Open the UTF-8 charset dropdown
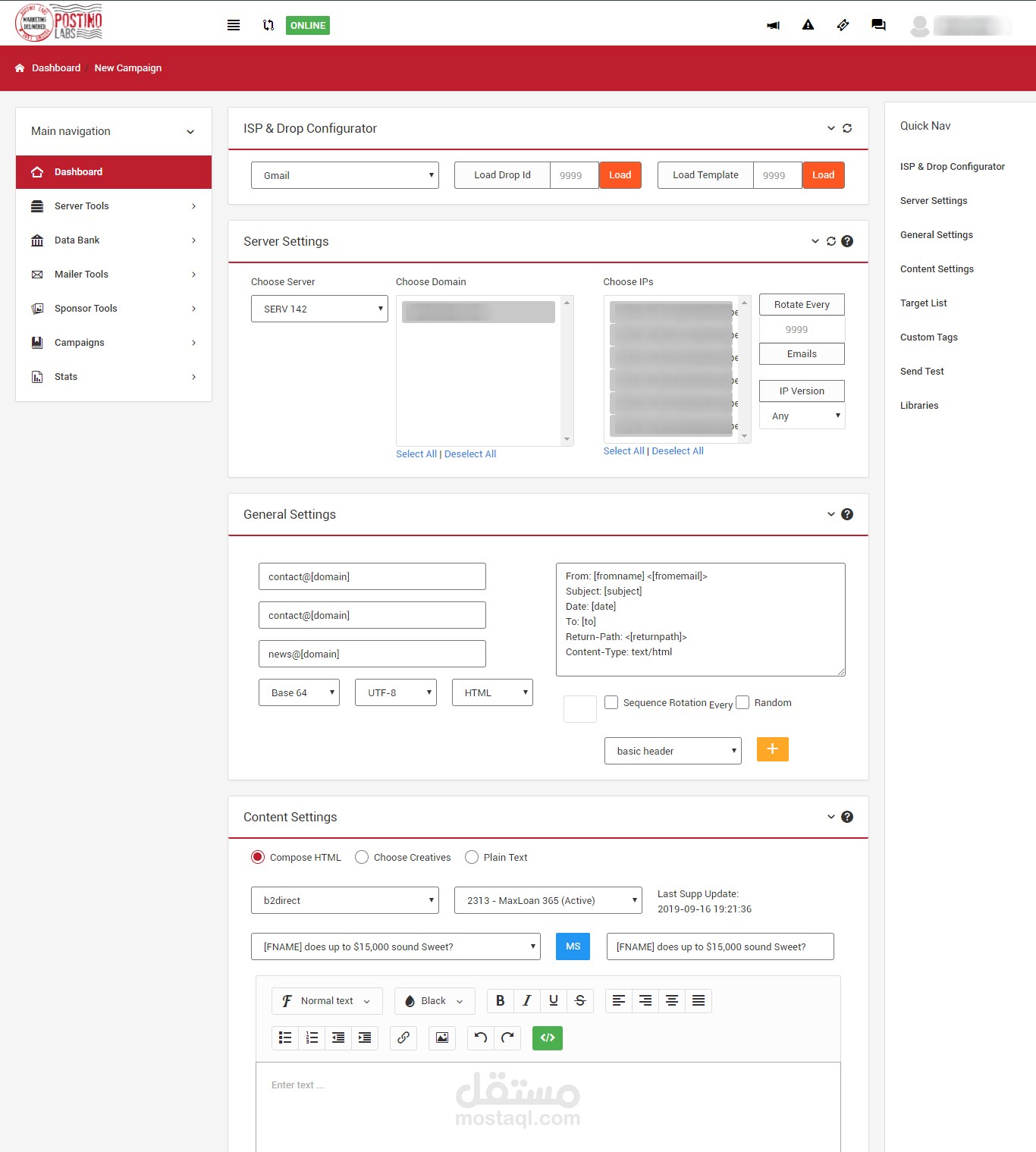This screenshot has width=1036, height=1152. click(396, 692)
